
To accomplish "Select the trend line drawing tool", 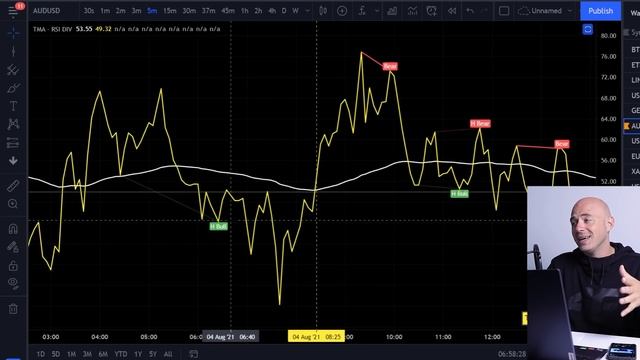I will tap(13, 51).
